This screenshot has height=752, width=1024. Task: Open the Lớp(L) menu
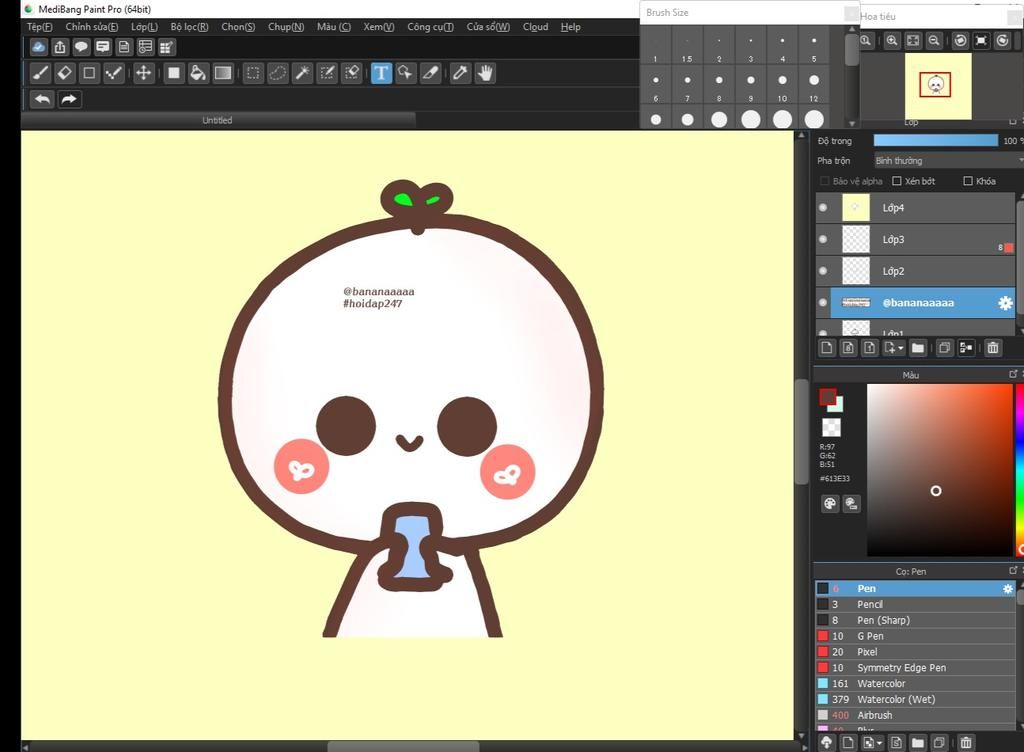[x=144, y=27]
